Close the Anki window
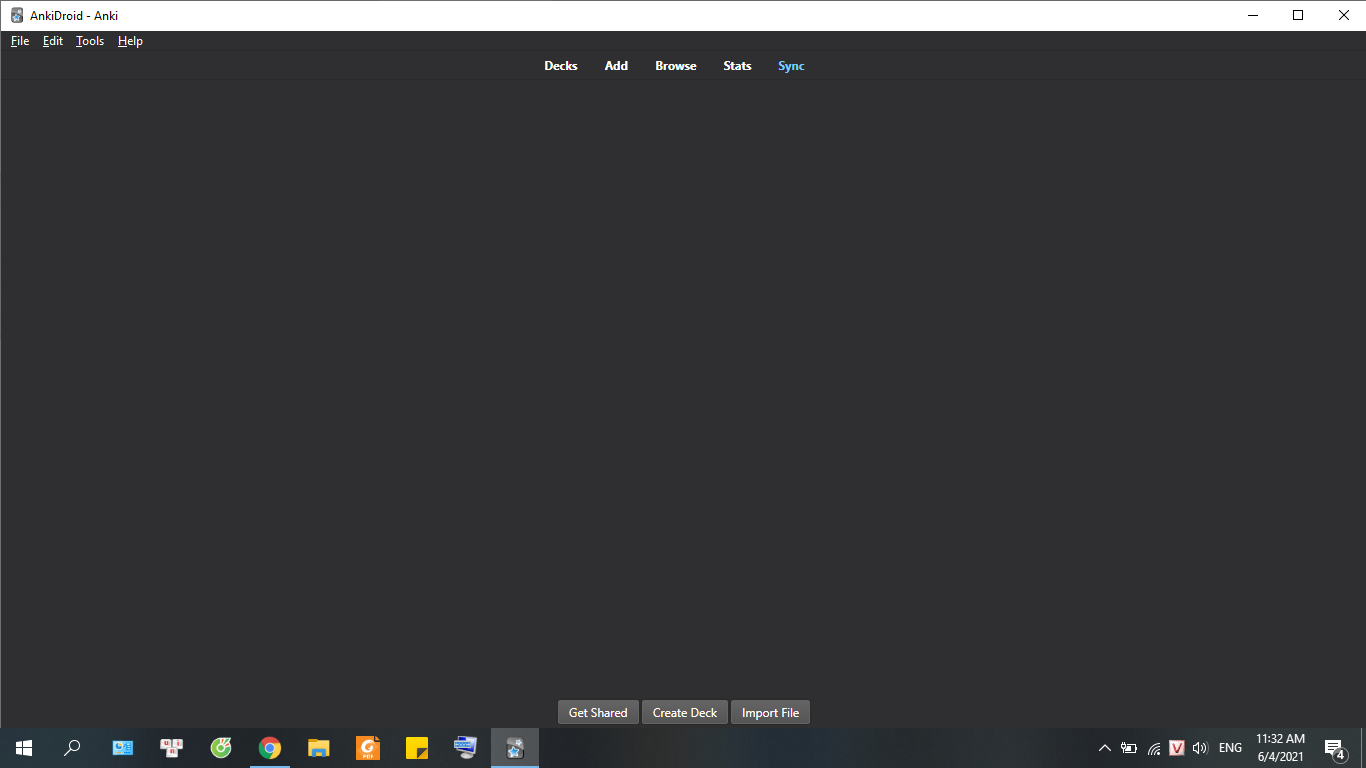 point(1344,15)
